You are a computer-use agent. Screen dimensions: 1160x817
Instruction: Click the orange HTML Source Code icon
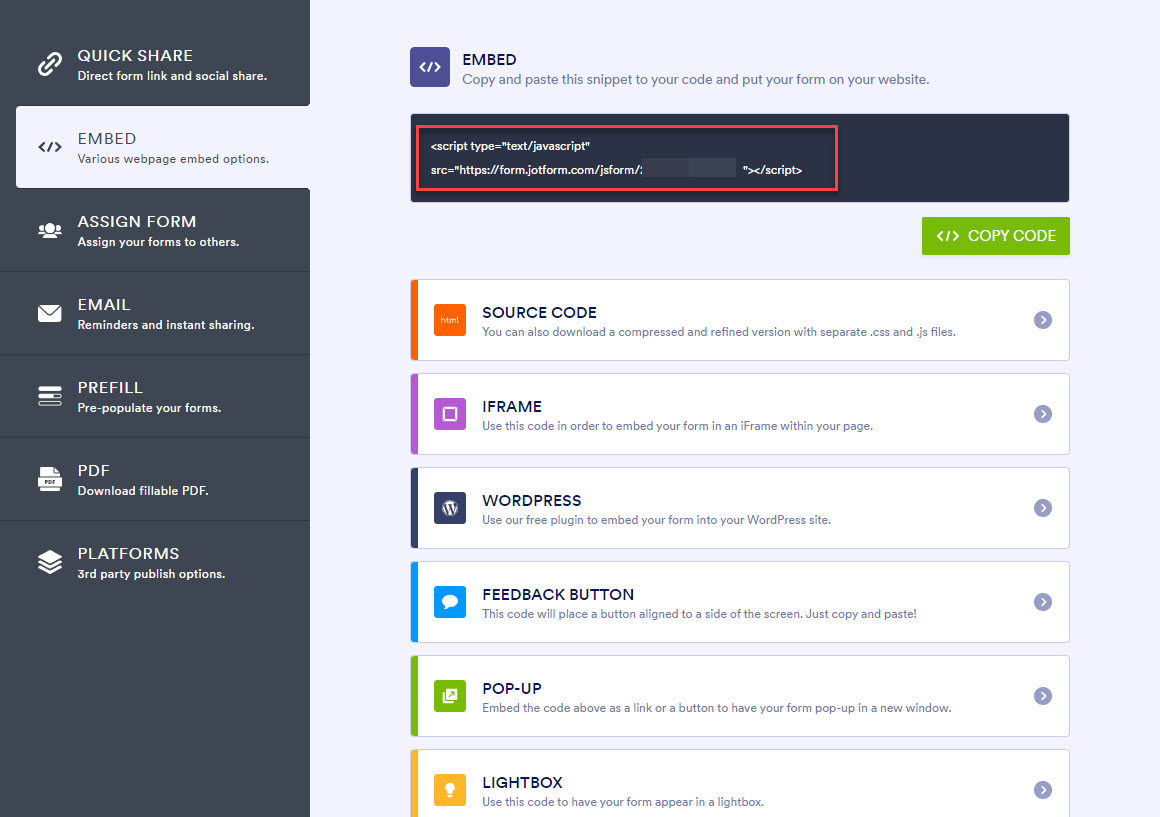(x=449, y=320)
